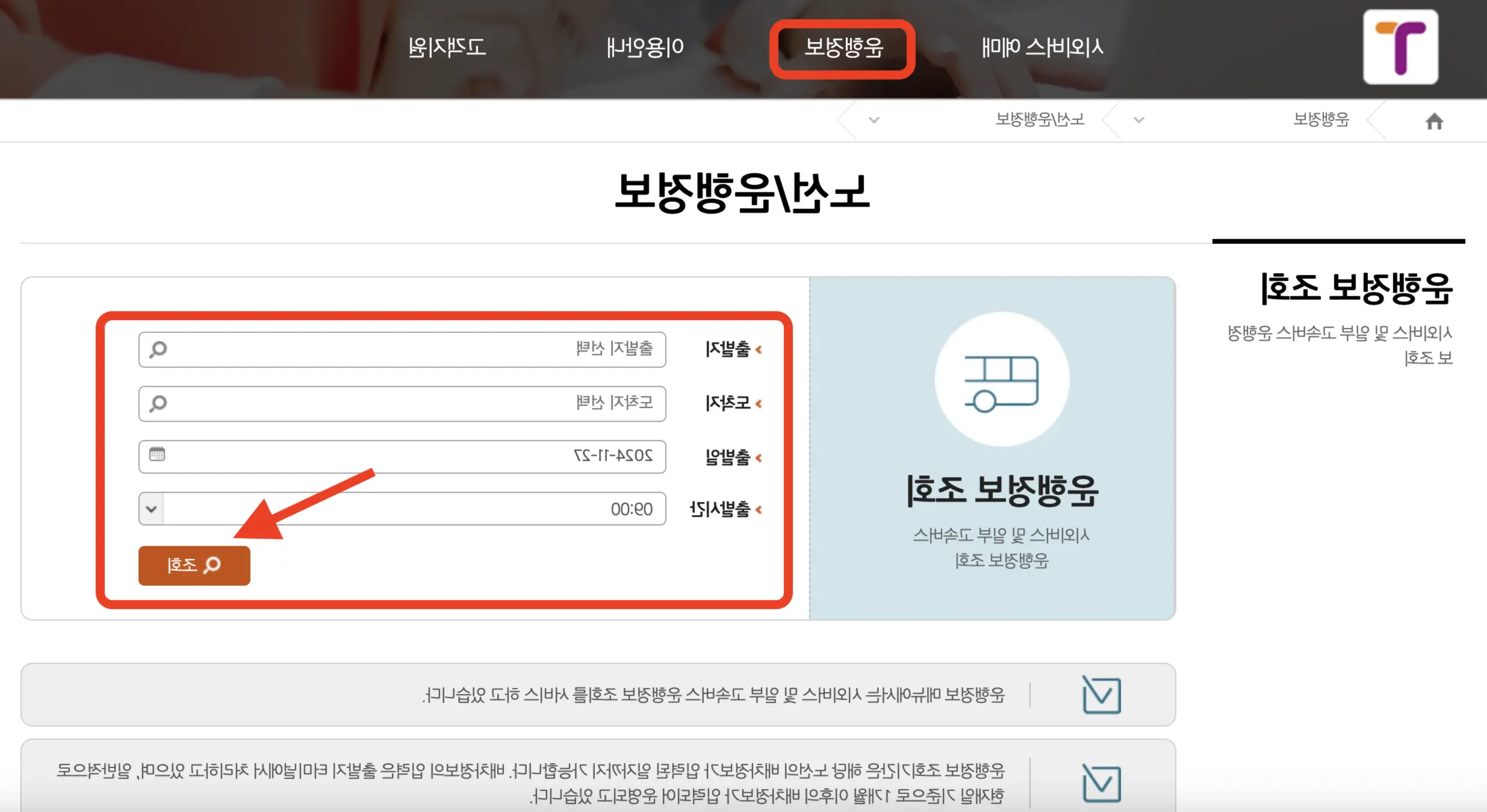The width and height of the screenshot is (1487, 812).
Task: Click magnifier icon in 출발지 선택 field
Action: pyautogui.click(x=158, y=349)
